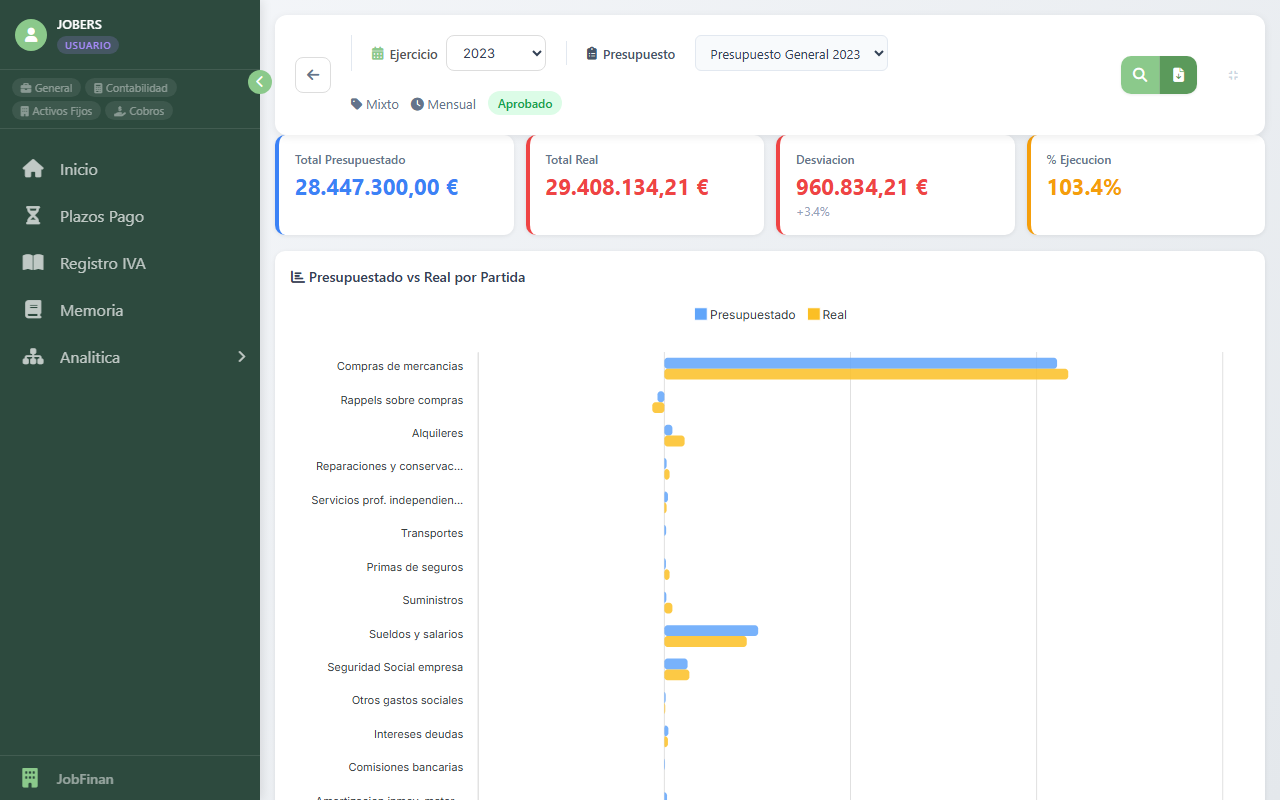Toggle Real series in chart legend

click(827, 315)
